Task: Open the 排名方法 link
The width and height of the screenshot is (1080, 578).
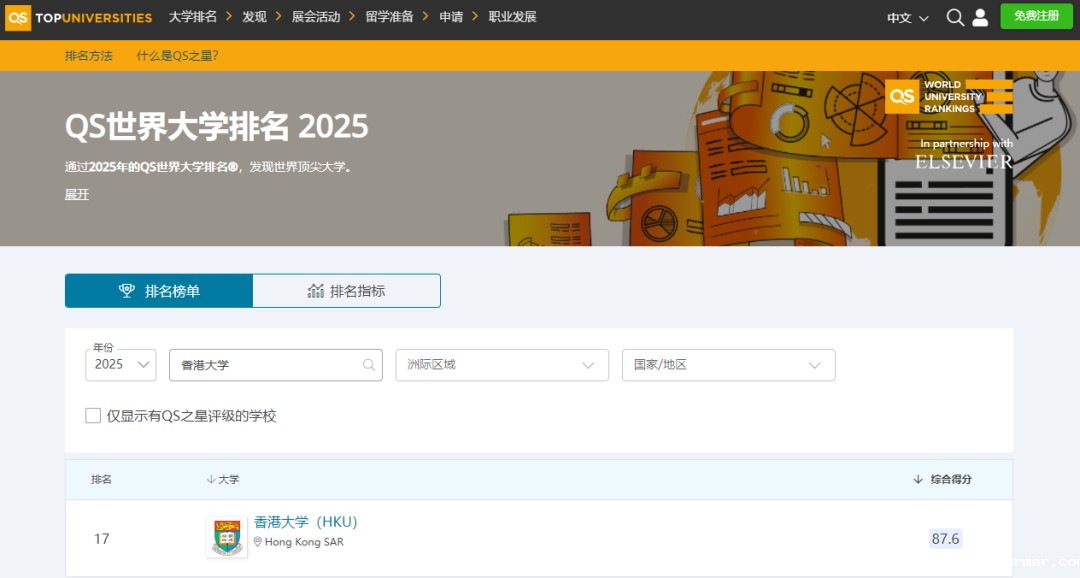Action: (88, 56)
